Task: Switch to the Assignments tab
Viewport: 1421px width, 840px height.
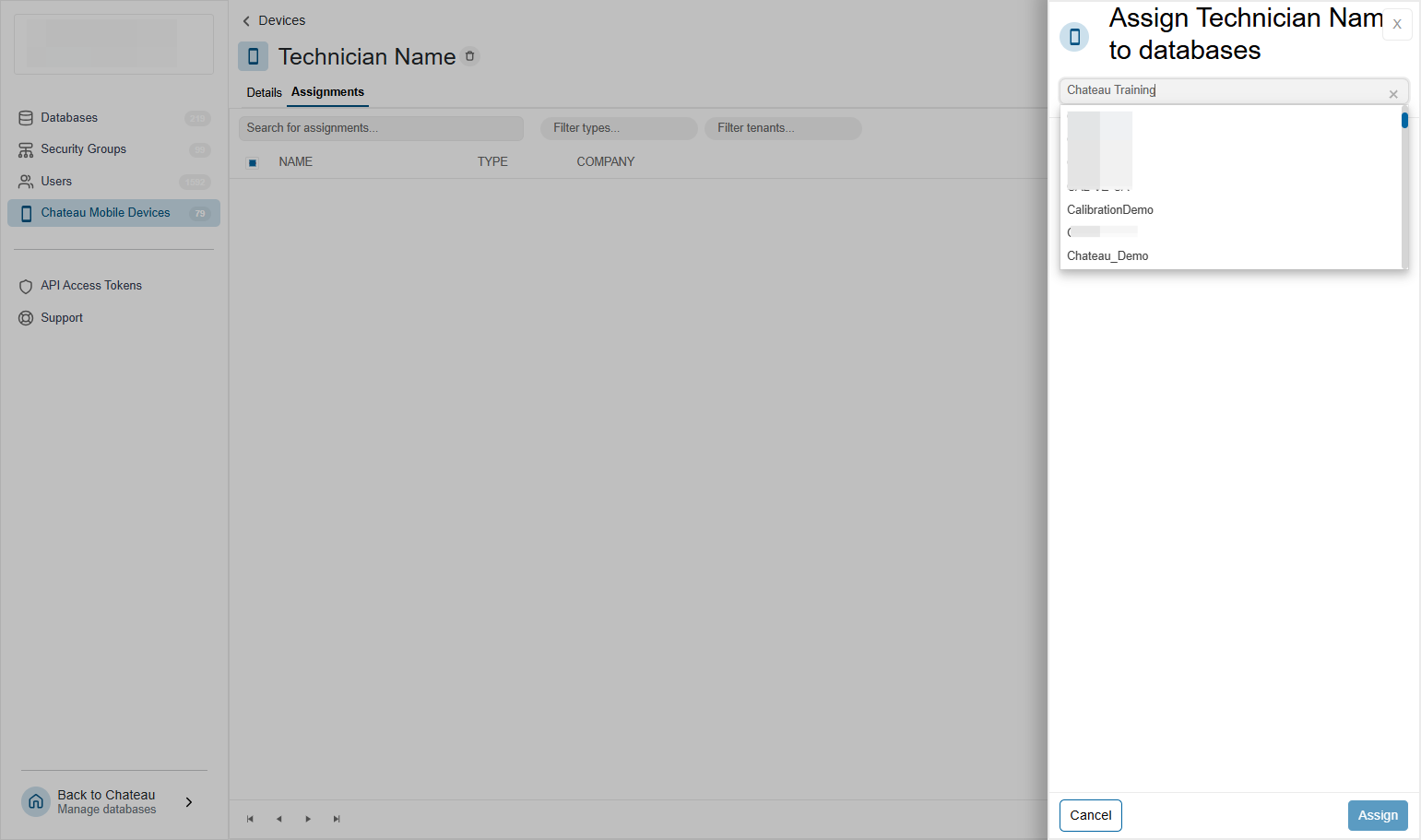Action: 327,92
